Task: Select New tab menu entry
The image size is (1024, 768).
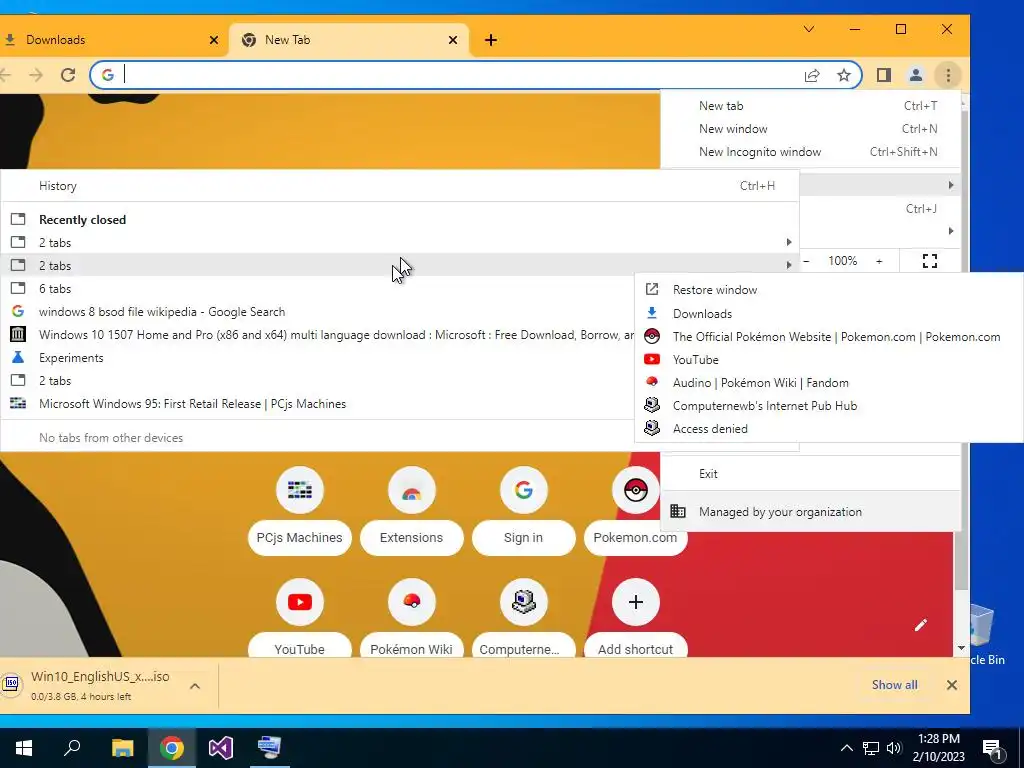Action: point(810,106)
